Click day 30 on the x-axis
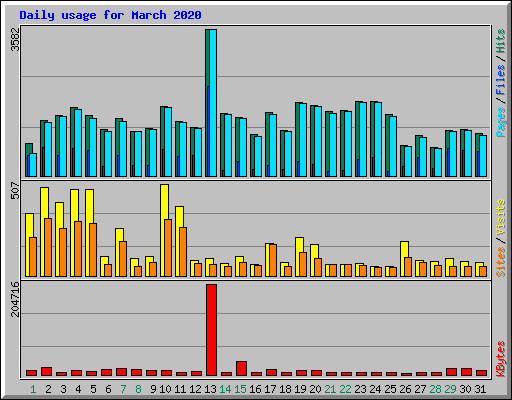The image size is (512, 400). 465,389
